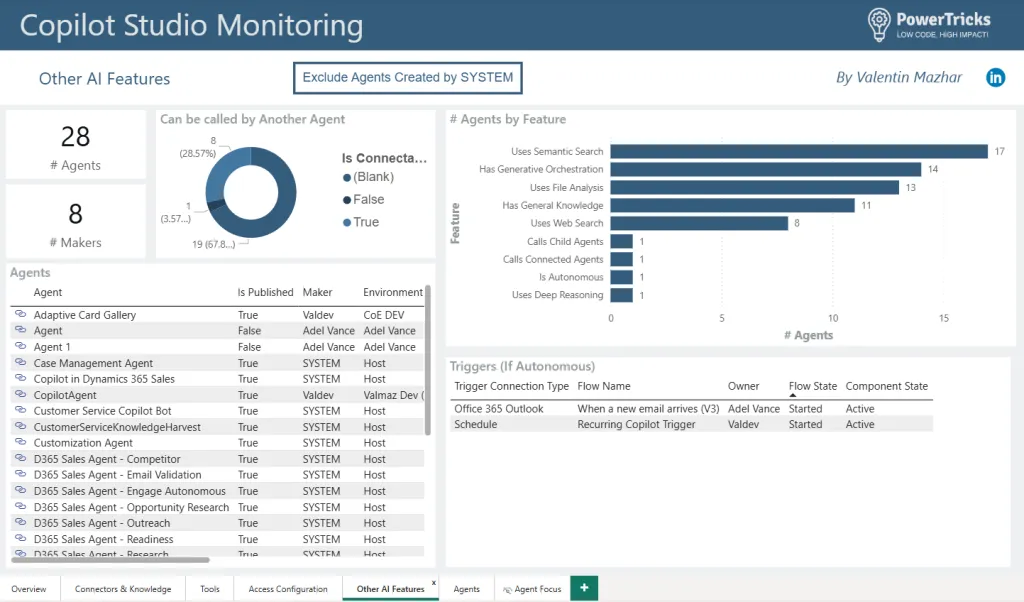1024x602 pixels.
Task: Click the 8 # Makers card
Action: pyautogui.click(x=76, y=222)
